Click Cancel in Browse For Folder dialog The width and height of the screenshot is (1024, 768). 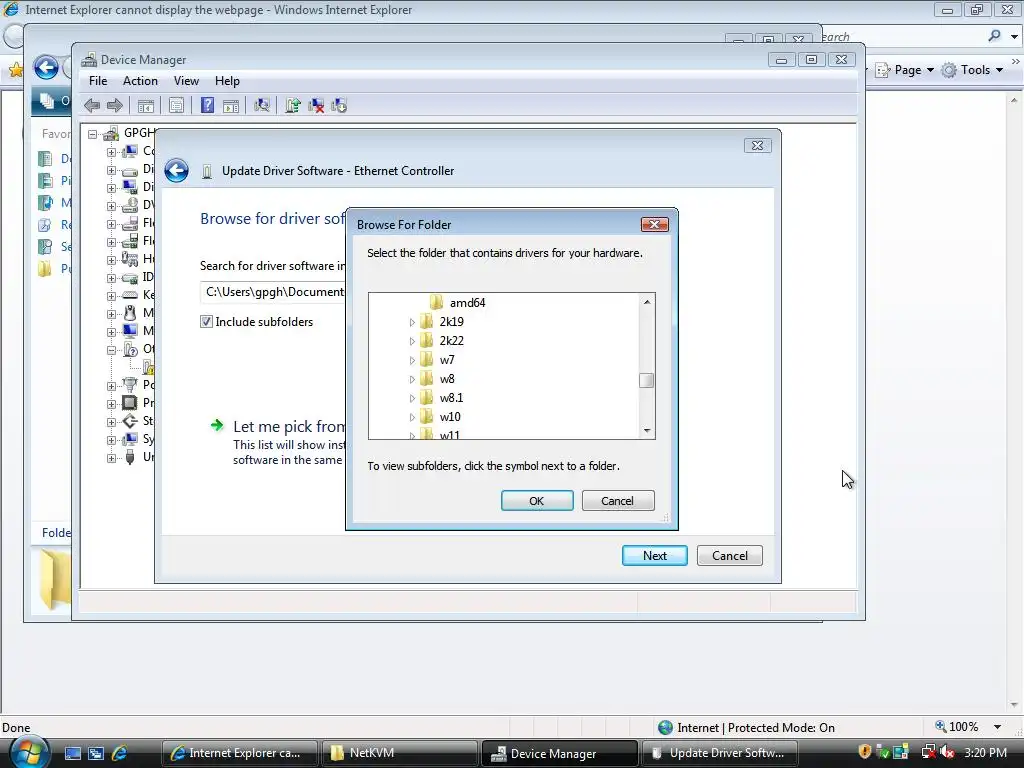618,501
